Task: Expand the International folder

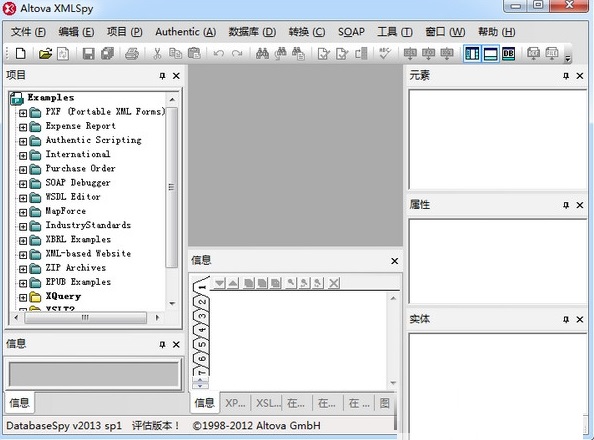Action: click(x=23, y=155)
